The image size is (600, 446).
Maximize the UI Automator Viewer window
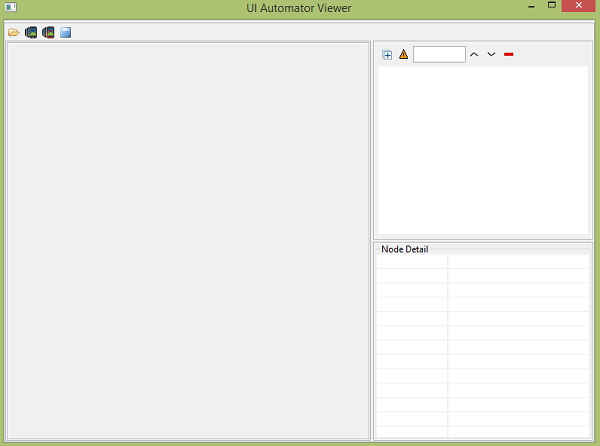click(x=552, y=5)
